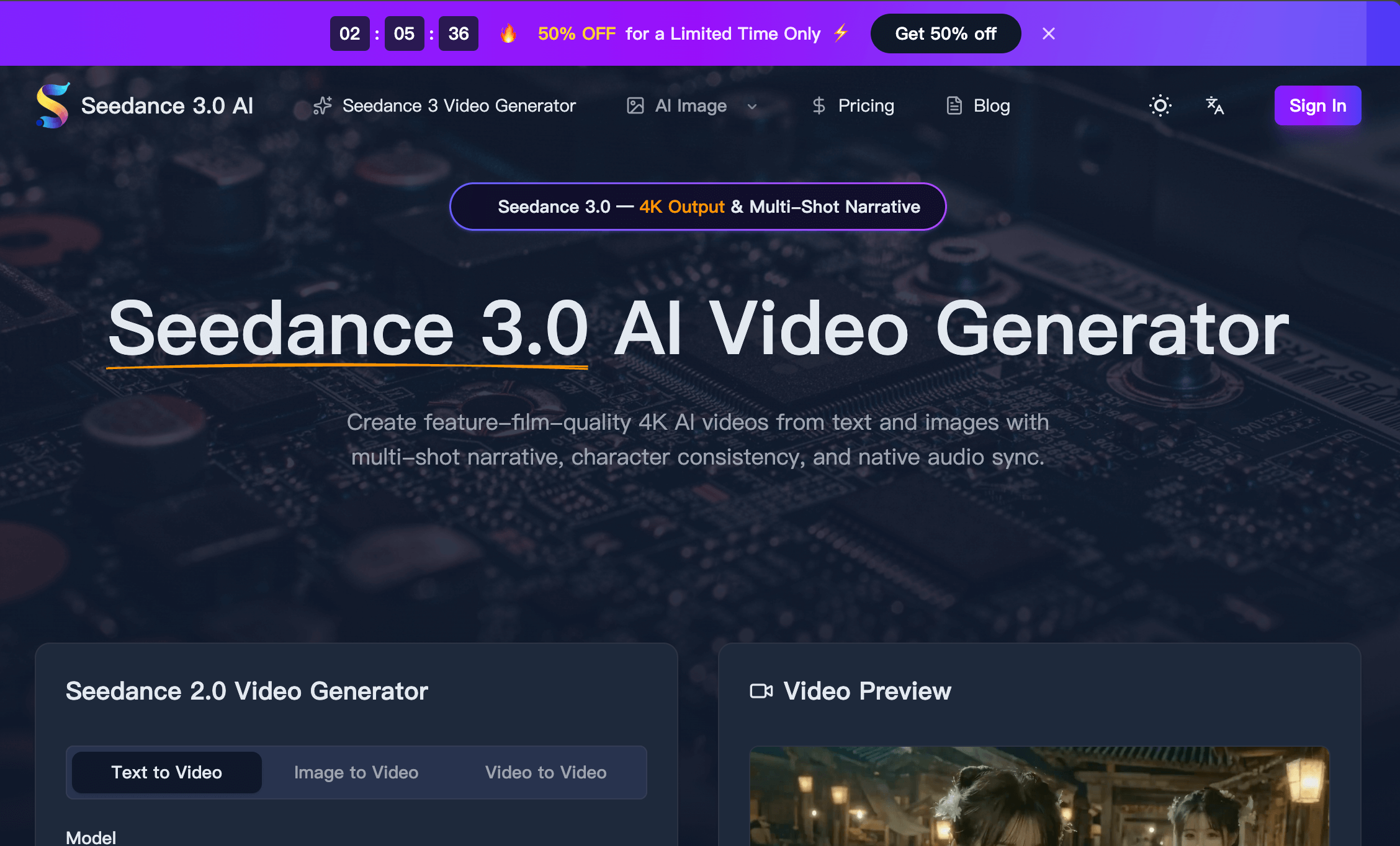Expand the AI Image dropdown chevron
This screenshot has width=1400, height=846.
click(x=752, y=107)
